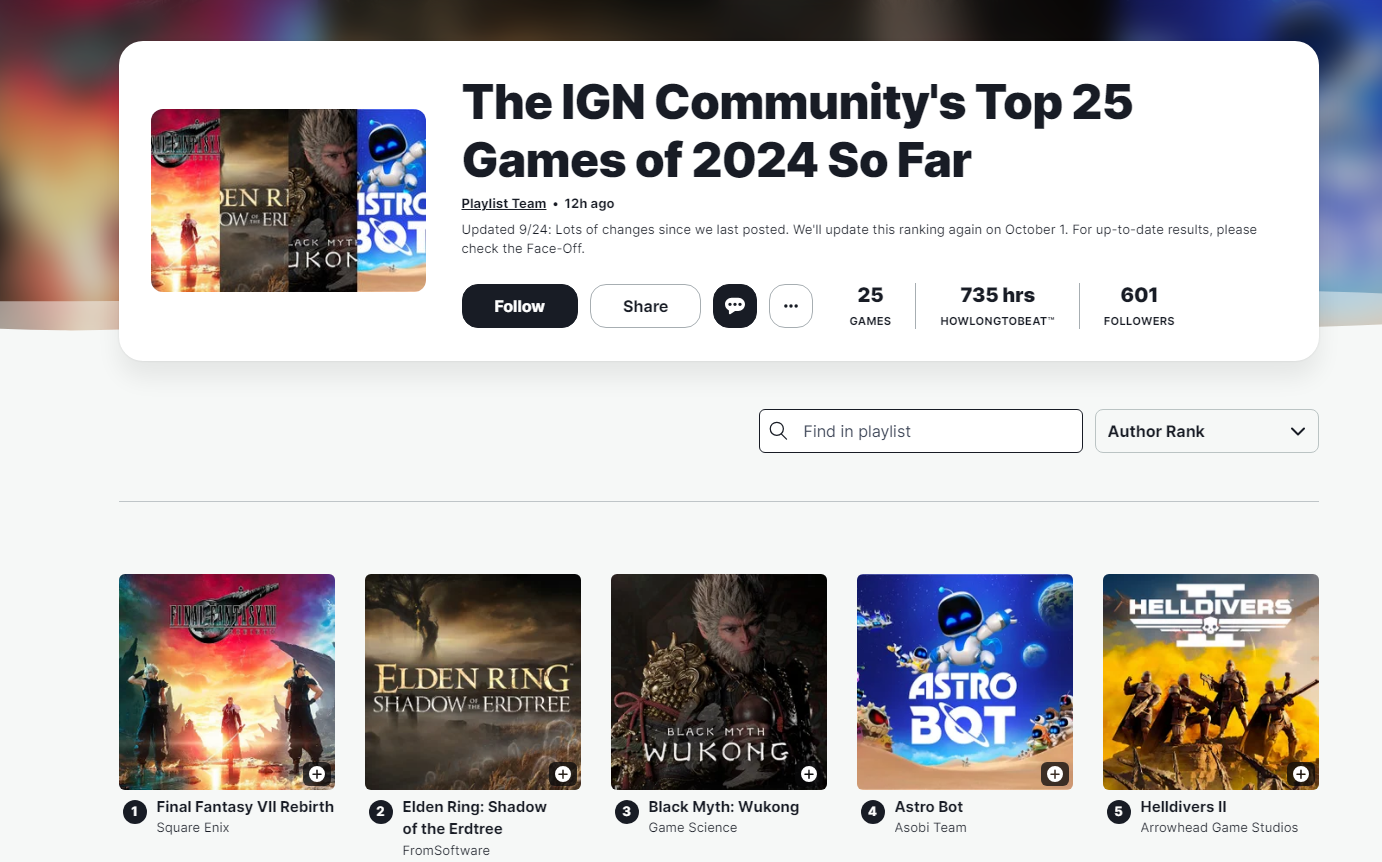Click the Helldivers II title text
The width and height of the screenshot is (1382, 862).
pos(1183,807)
